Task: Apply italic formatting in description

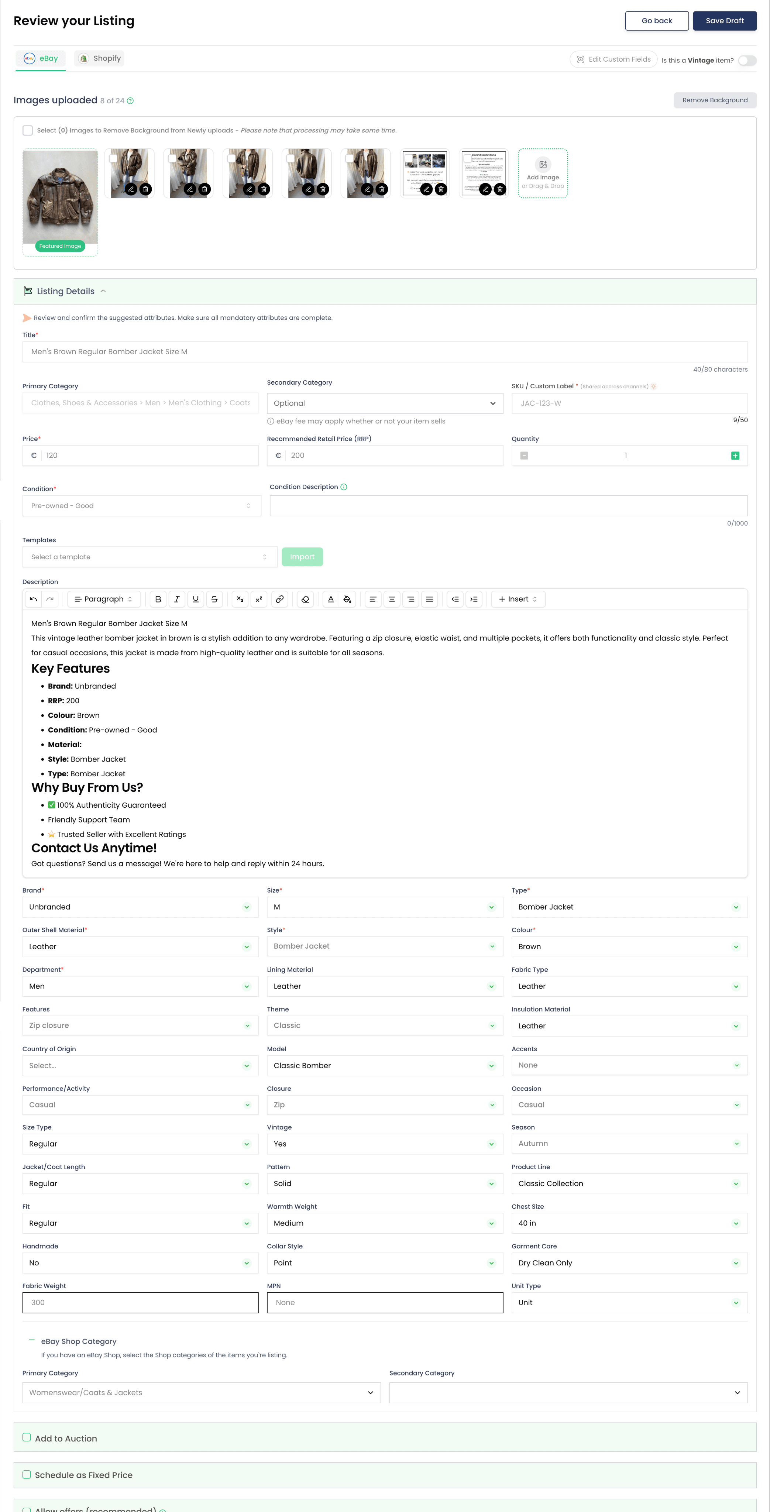Action: point(177,599)
